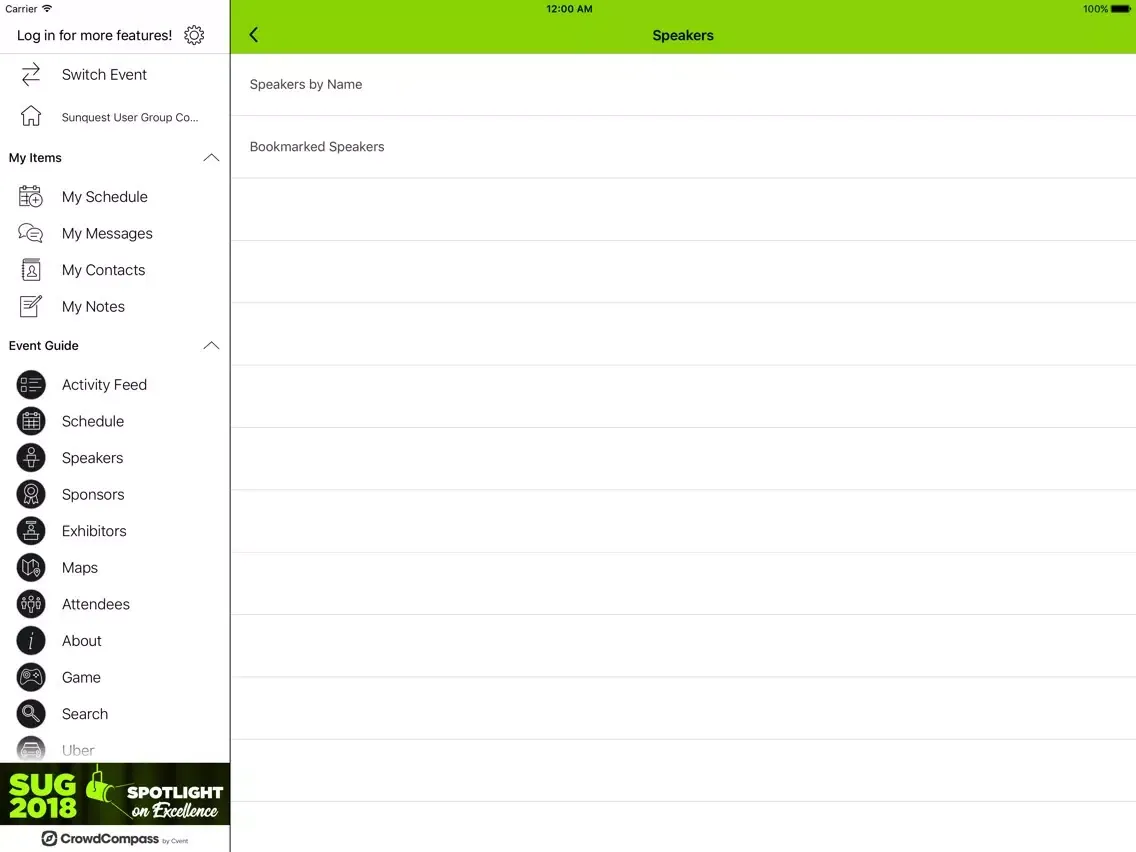Tap the WiFi status icon
Screen dimensions: 1136x852
tap(47, 9)
